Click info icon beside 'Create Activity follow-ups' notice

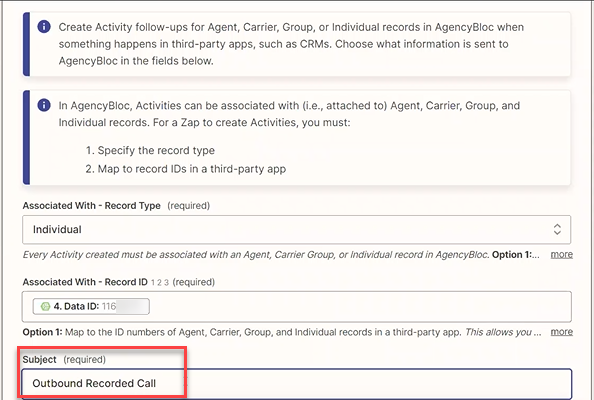(44, 27)
